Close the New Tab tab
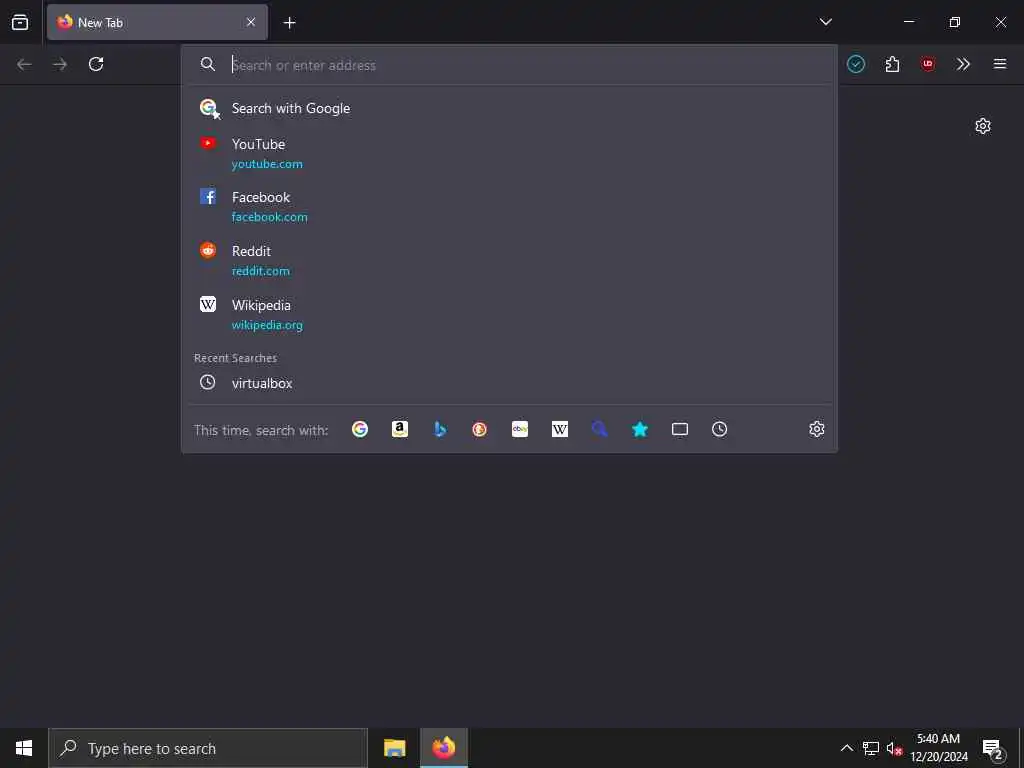The image size is (1024, 768). [x=251, y=22]
